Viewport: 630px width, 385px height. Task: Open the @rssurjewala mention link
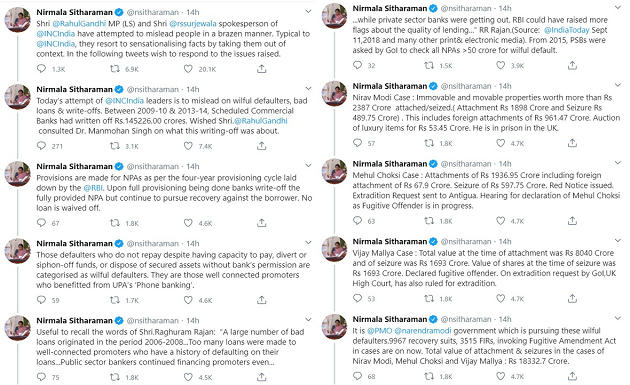[193, 23]
